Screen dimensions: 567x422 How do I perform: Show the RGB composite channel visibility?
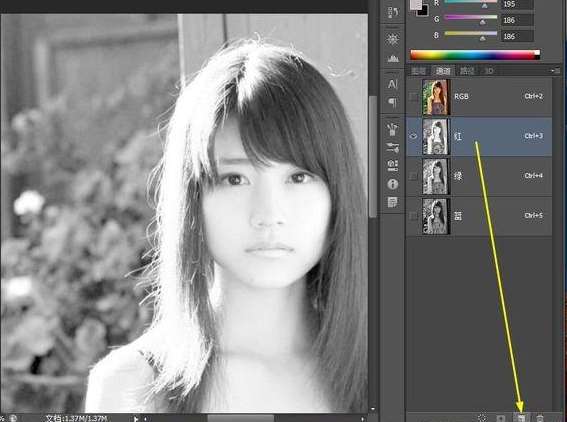413,97
